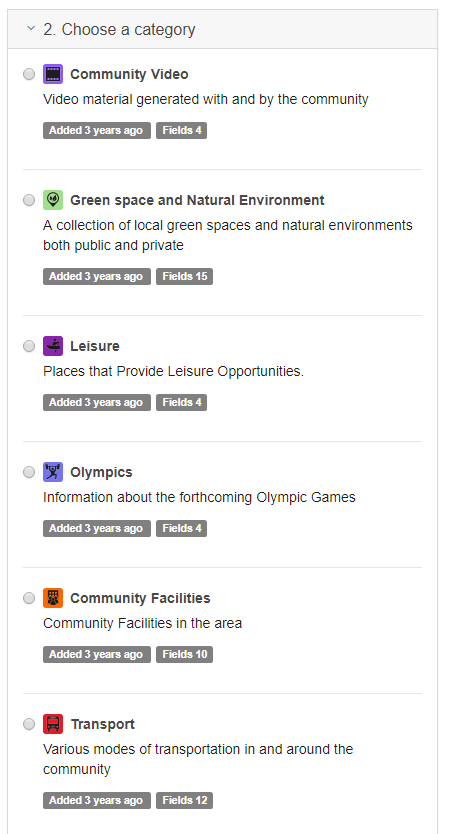Choose the Leisure radio button

[29, 346]
